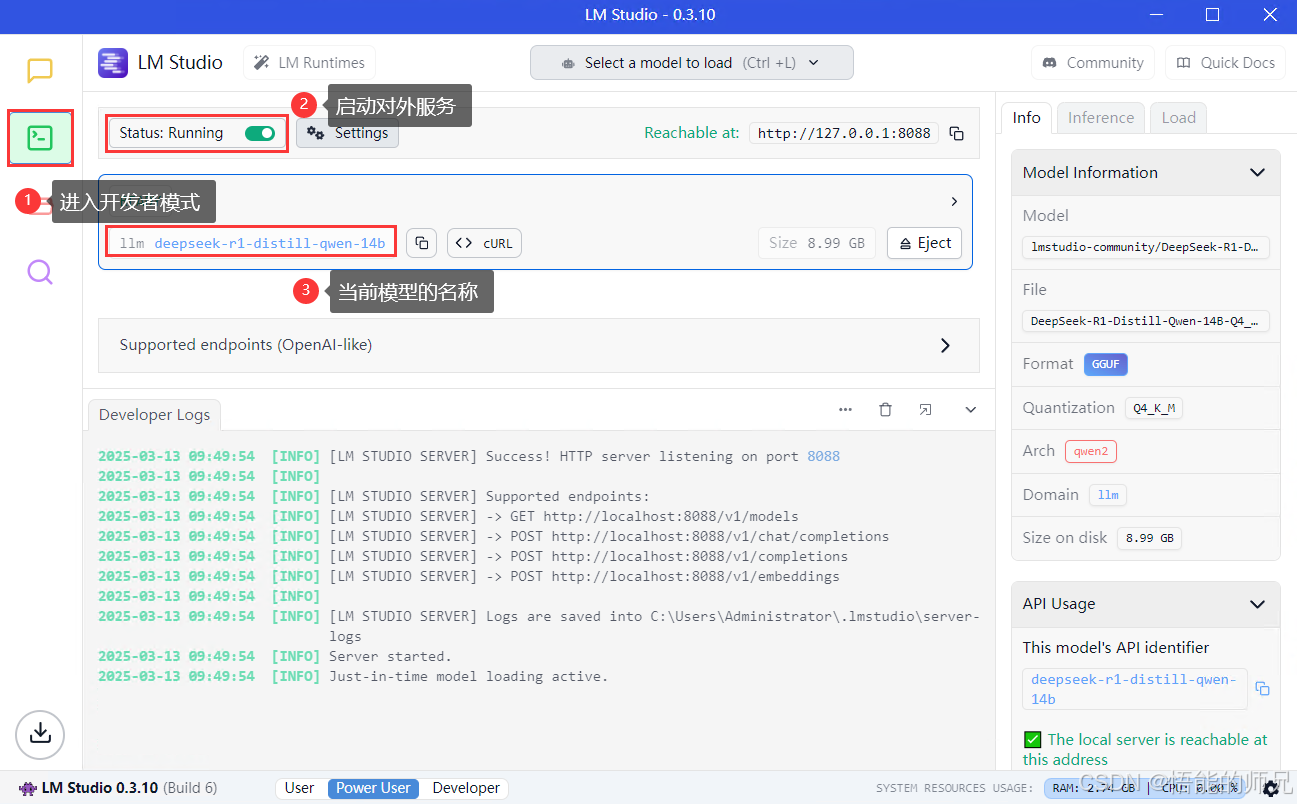This screenshot has width=1297, height=804.
Task: Open the Community Discord link
Action: 1093,63
